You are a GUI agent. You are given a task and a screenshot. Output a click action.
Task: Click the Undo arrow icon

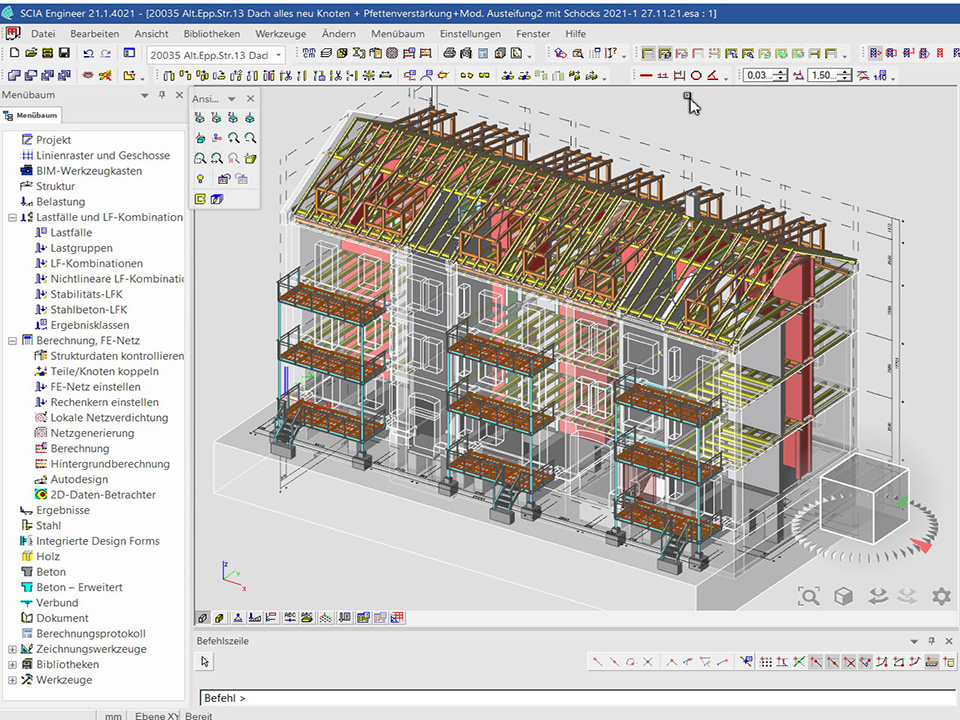tap(88, 54)
